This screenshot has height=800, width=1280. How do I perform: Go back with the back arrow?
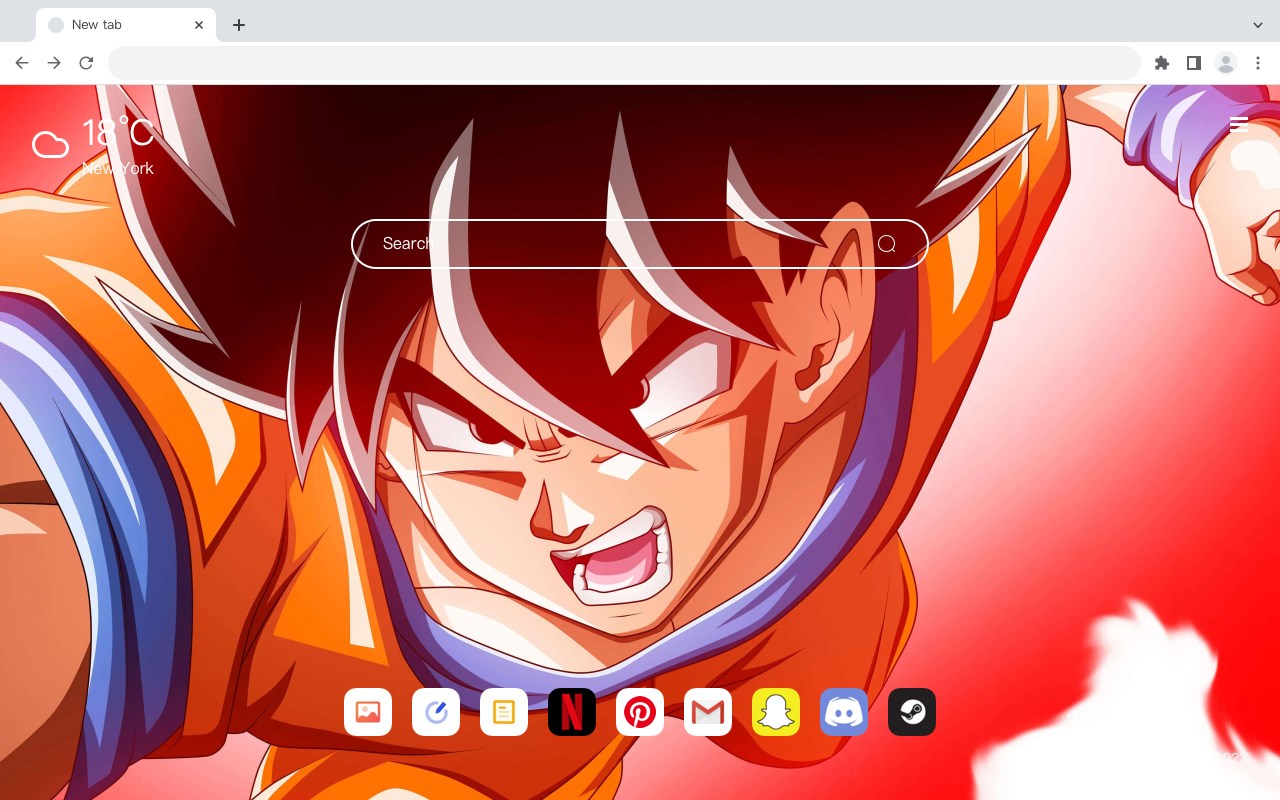pyautogui.click(x=22, y=63)
